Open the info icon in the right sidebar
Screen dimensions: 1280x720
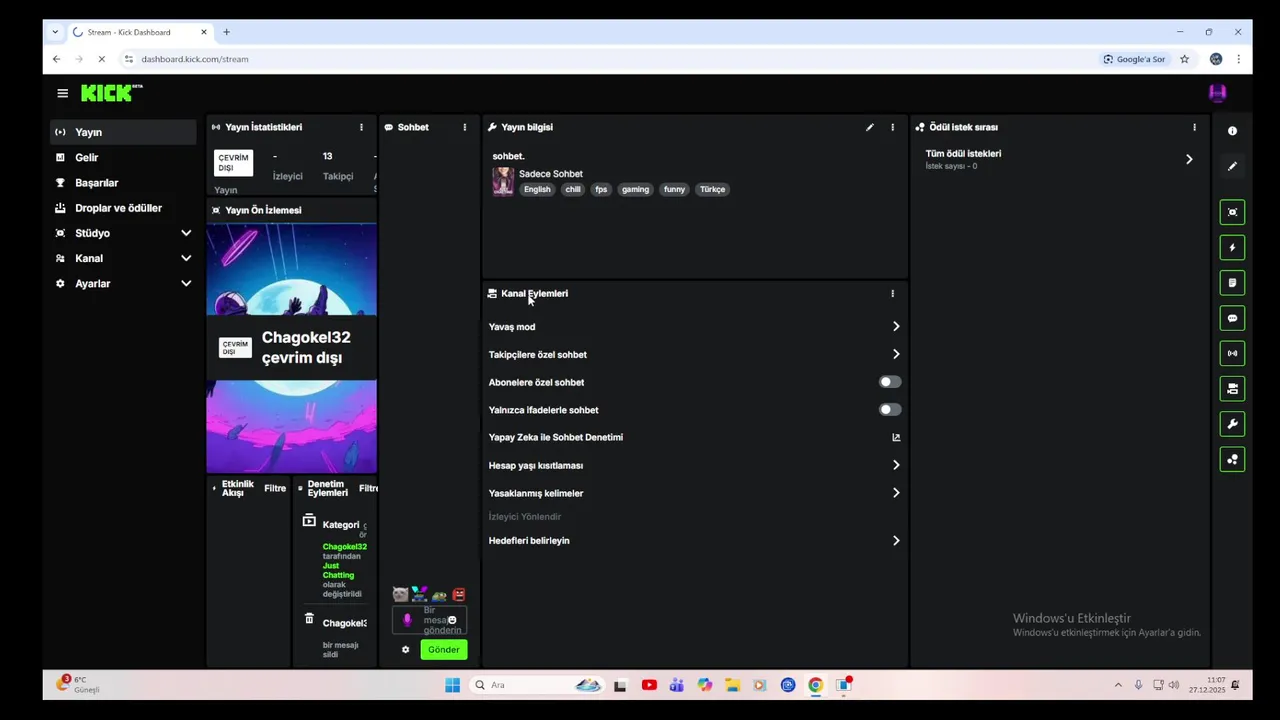pyautogui.click(x=1232, y=131)
